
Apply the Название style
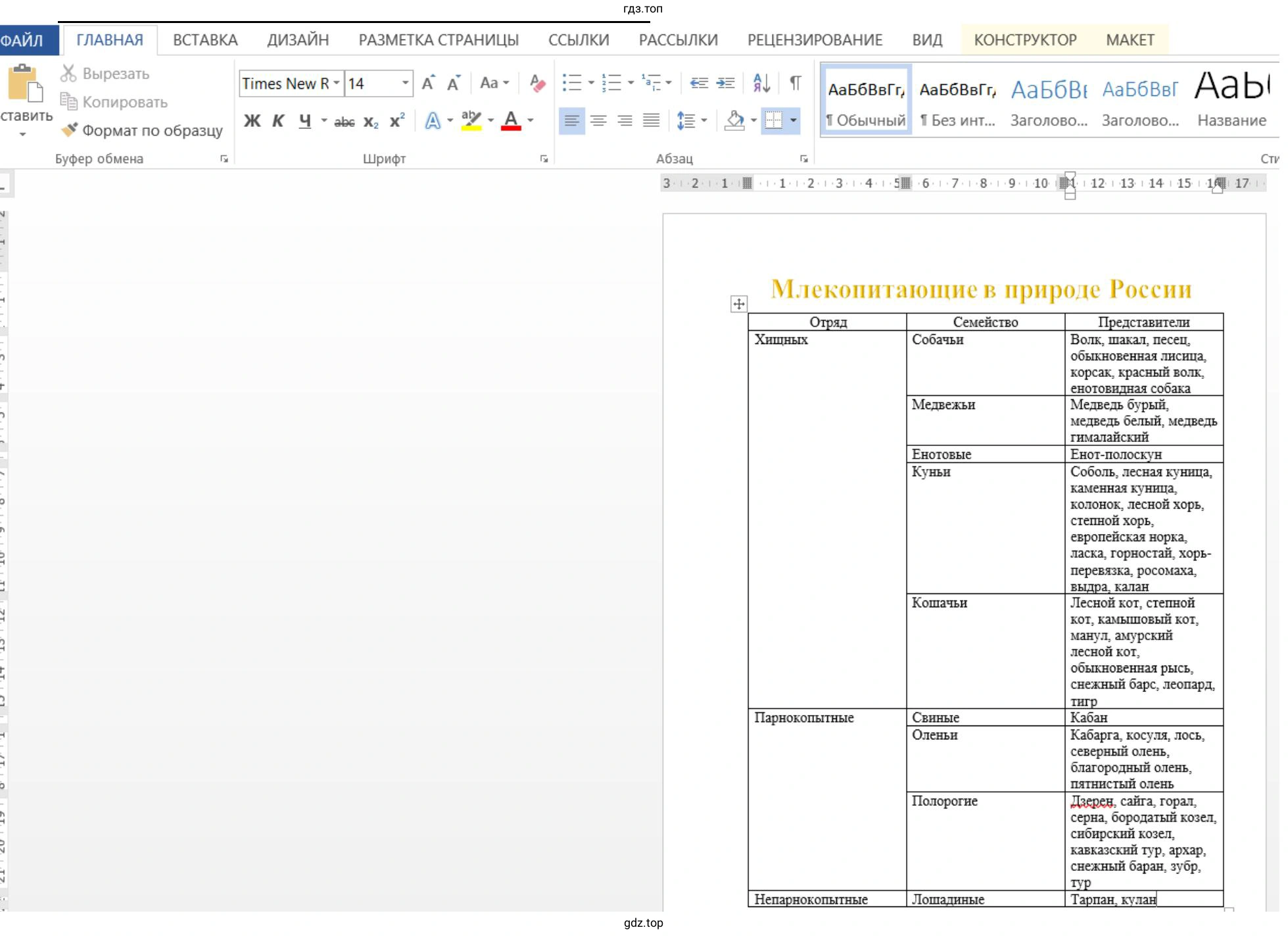[1231, 101]
